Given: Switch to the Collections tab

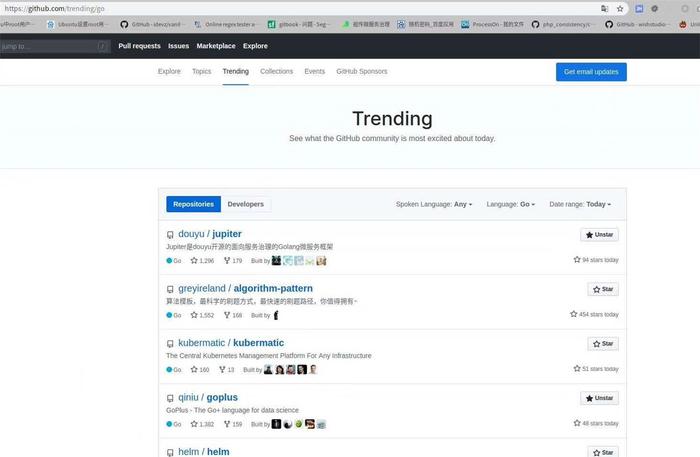Looking at the screenshot, I should click(277, 71).
